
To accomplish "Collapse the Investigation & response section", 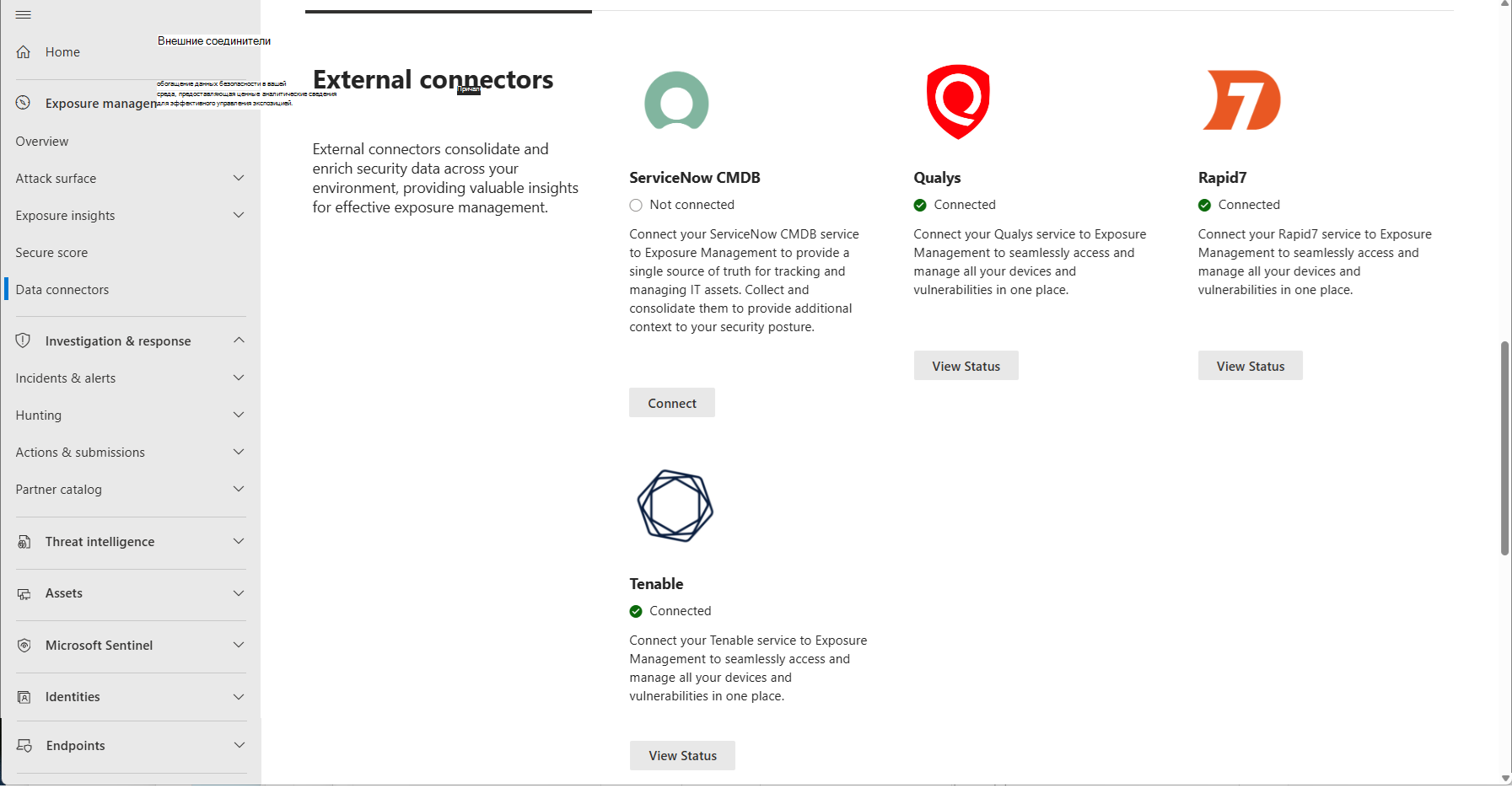I will [239, 340].
